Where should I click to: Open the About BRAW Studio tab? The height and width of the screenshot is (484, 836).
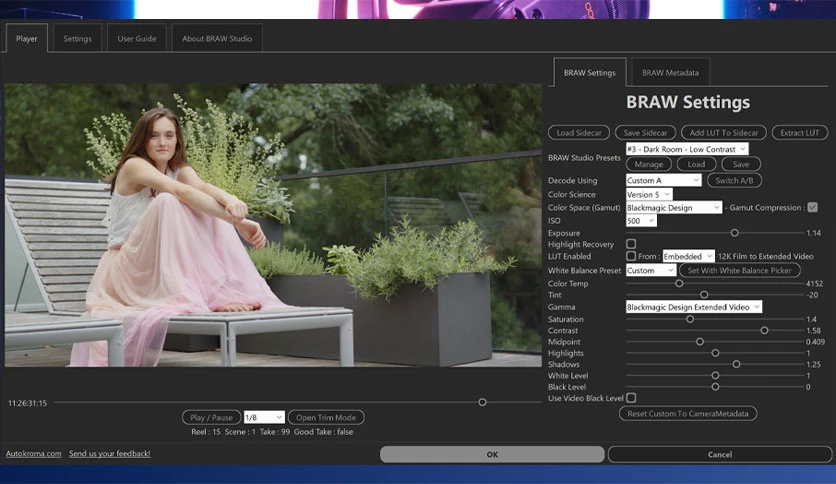click(217, 38)
